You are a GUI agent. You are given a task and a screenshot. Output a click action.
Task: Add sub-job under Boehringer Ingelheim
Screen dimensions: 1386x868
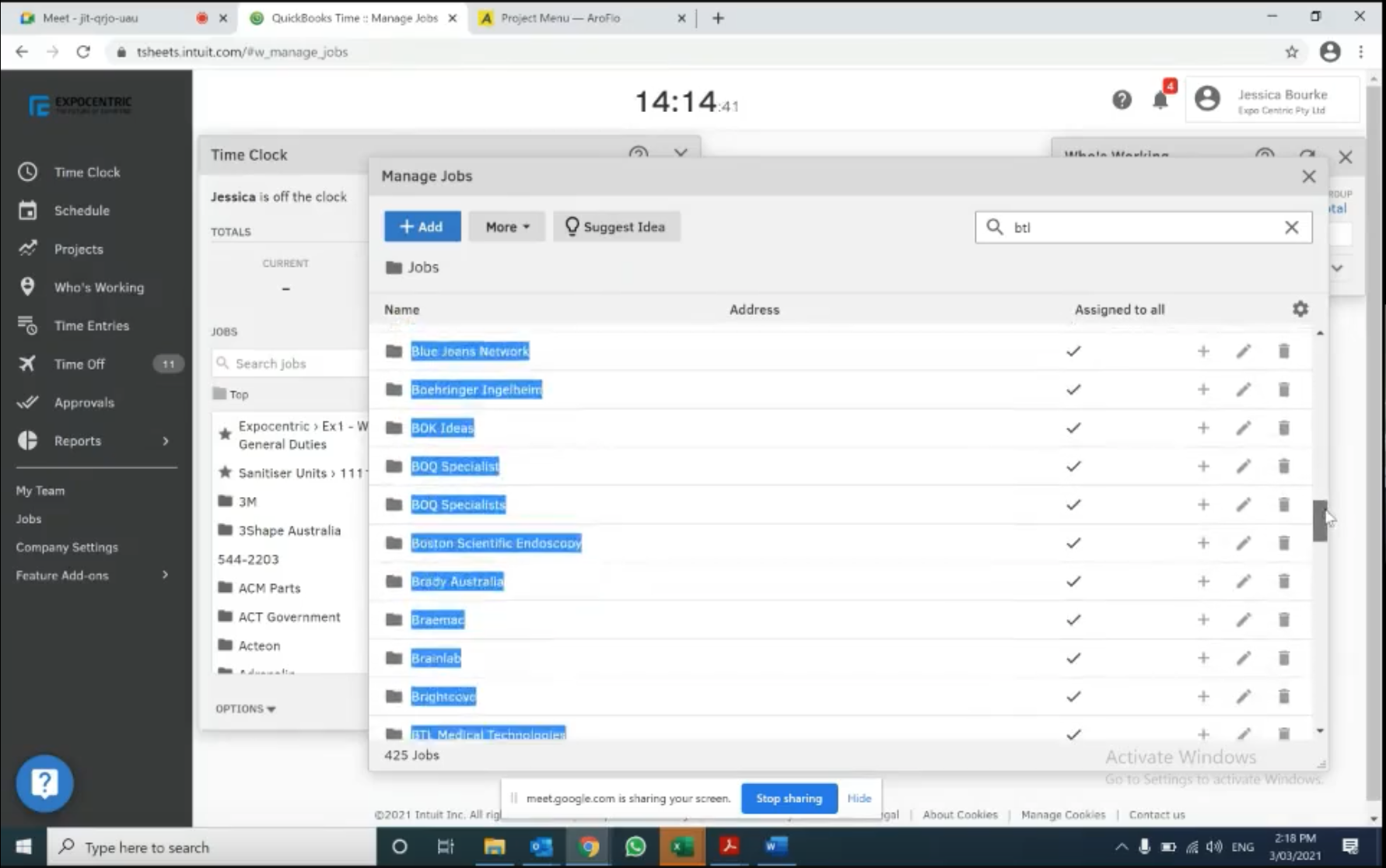(x=1203, y=390)
